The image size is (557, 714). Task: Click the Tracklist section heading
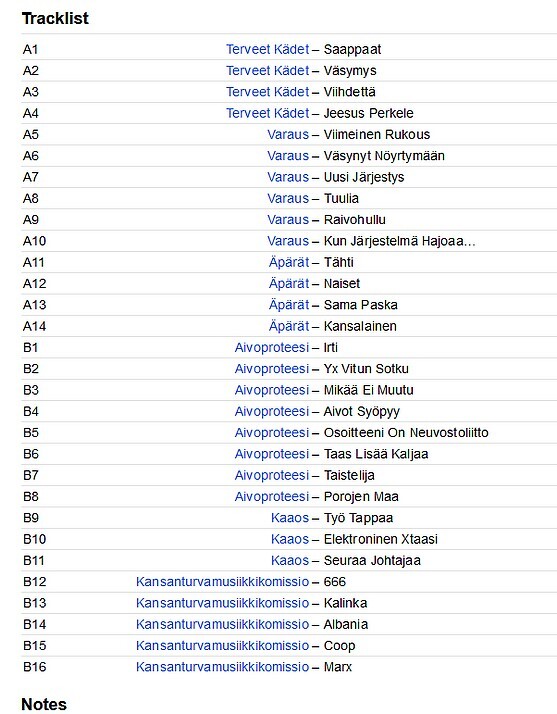tap(55, 19)
